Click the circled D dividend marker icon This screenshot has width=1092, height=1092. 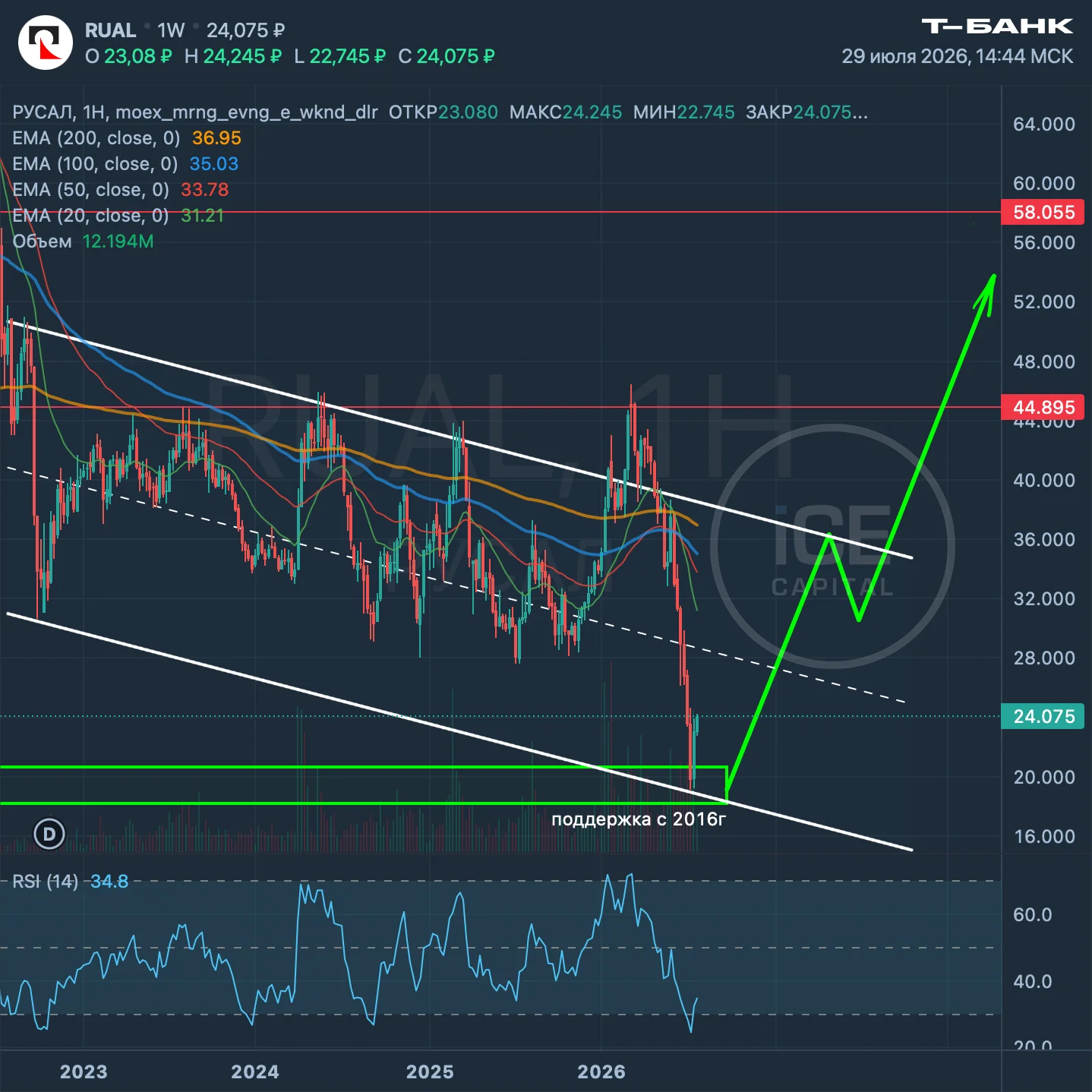(x=49, y=834)
